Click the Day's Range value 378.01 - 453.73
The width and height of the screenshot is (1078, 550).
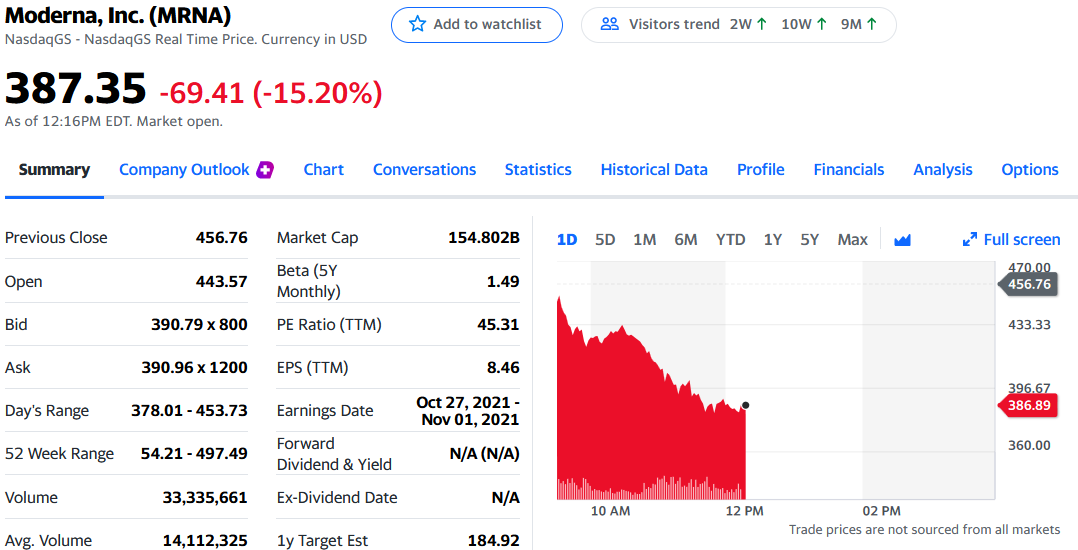coord(190,411)
